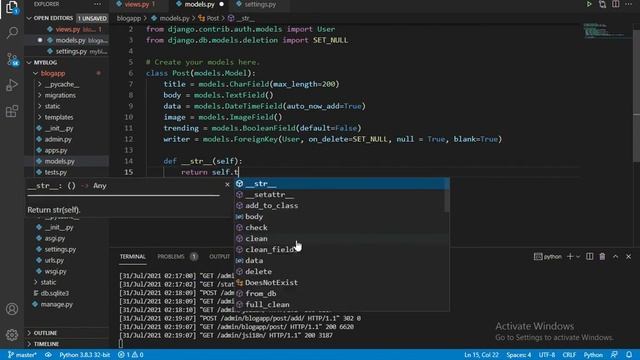
Task: Change the UTF-8 encoding setting
Action: [x=547, y=355]
